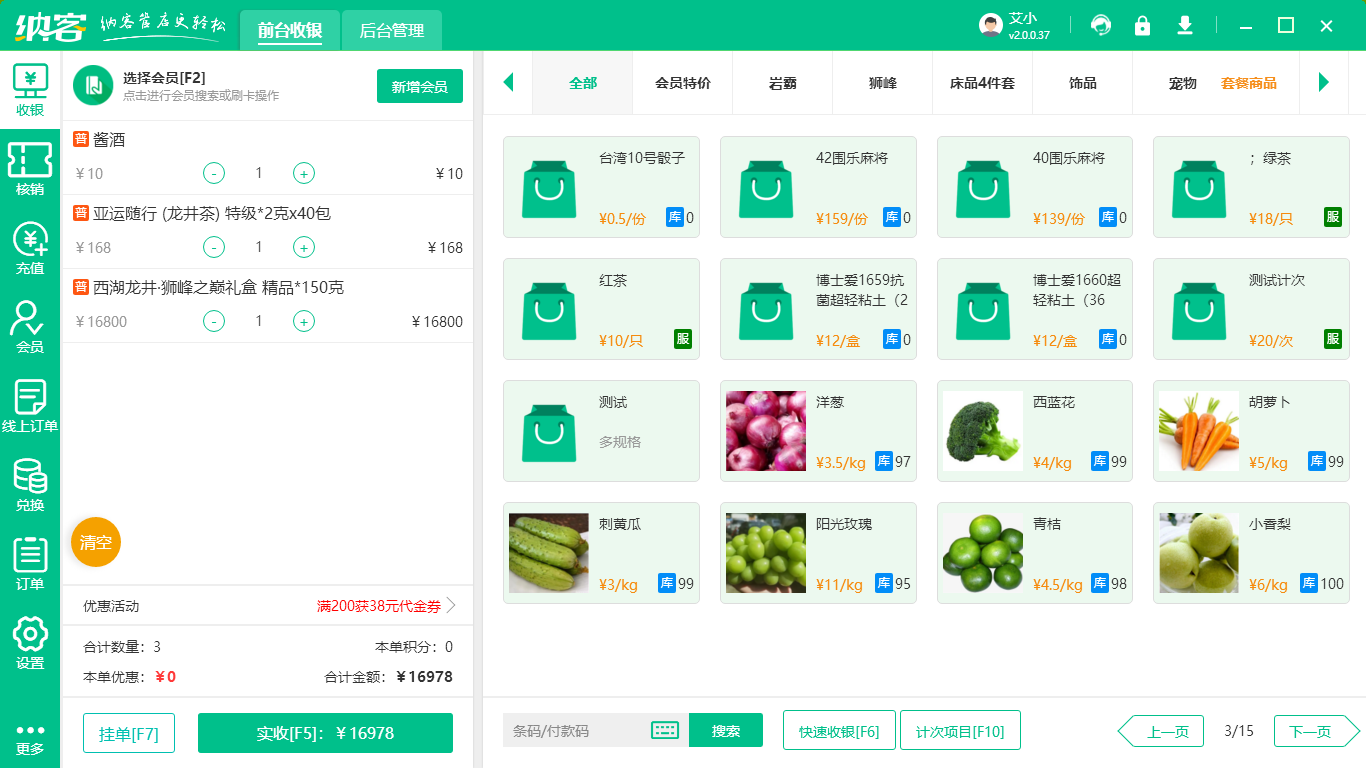Open 线上订单 online orders in sidebar
Screen dimensions: 1366x768
click(30, 405)
